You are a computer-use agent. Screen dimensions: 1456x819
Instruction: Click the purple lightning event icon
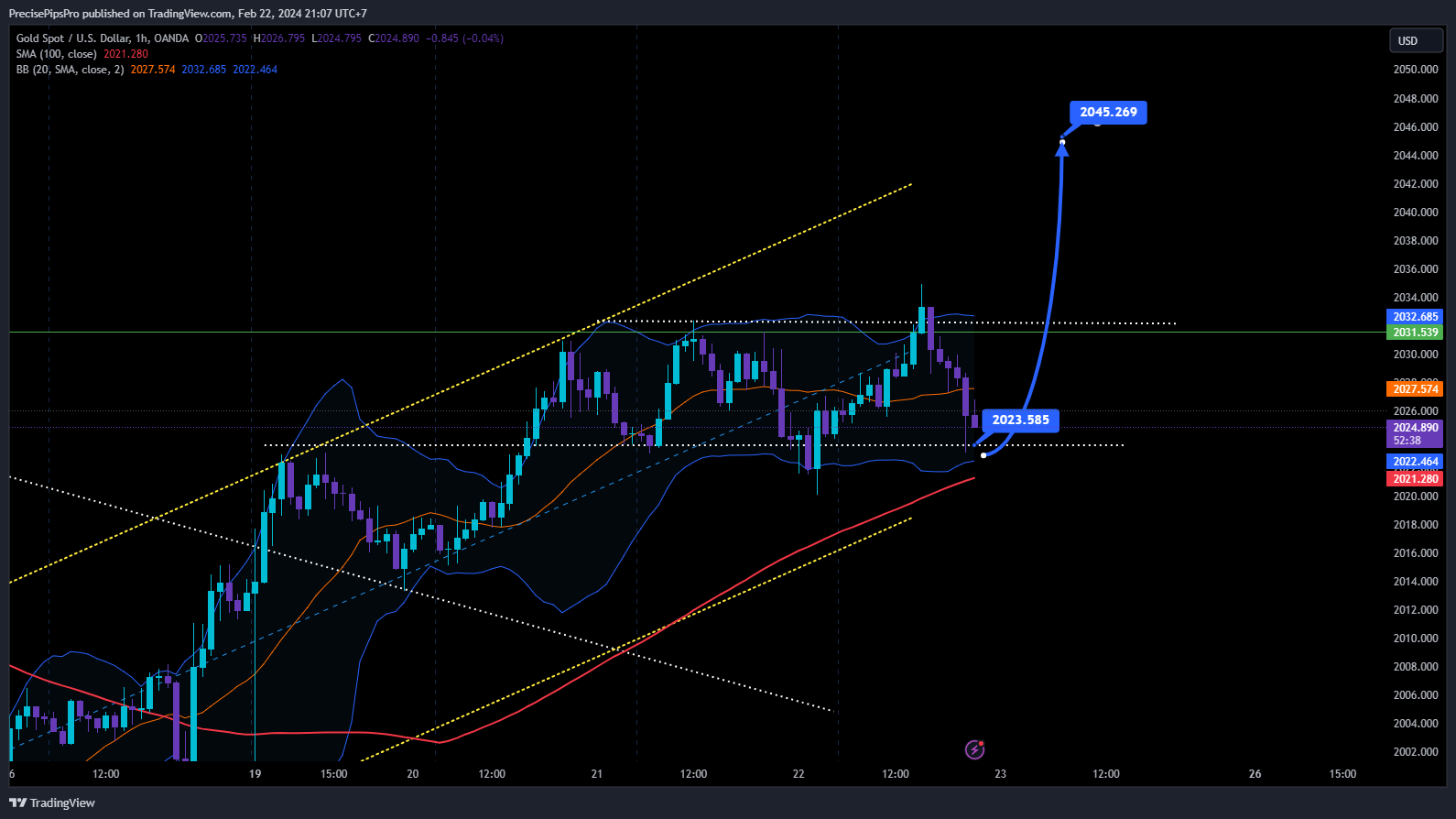975,750
